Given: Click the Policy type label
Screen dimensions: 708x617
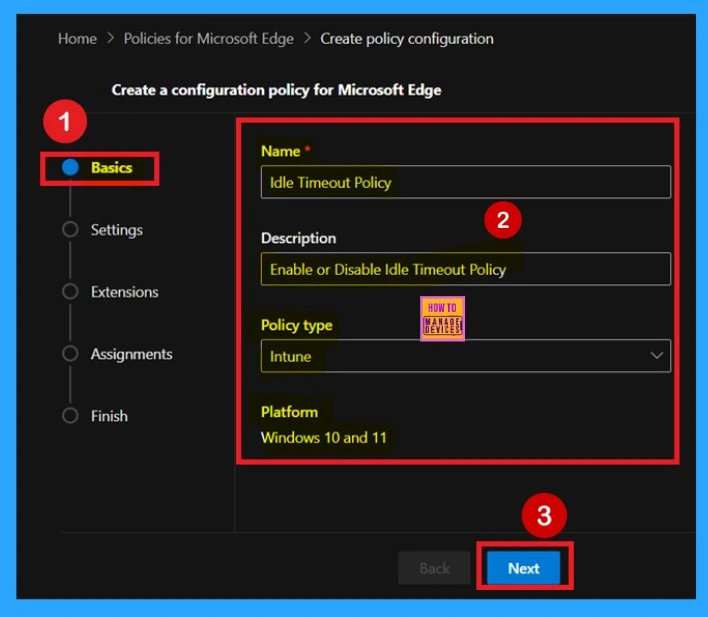Looking at the screenshot, I should point(297,325).
